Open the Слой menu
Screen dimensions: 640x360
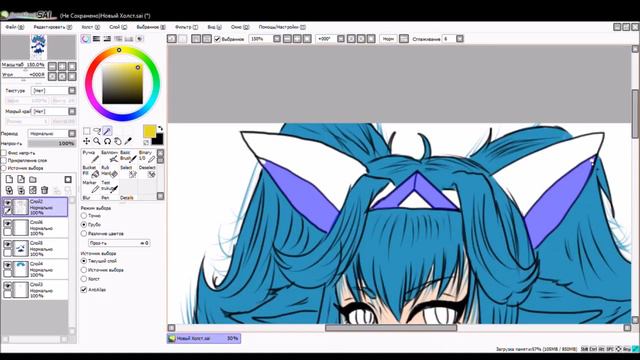(118, 27)
